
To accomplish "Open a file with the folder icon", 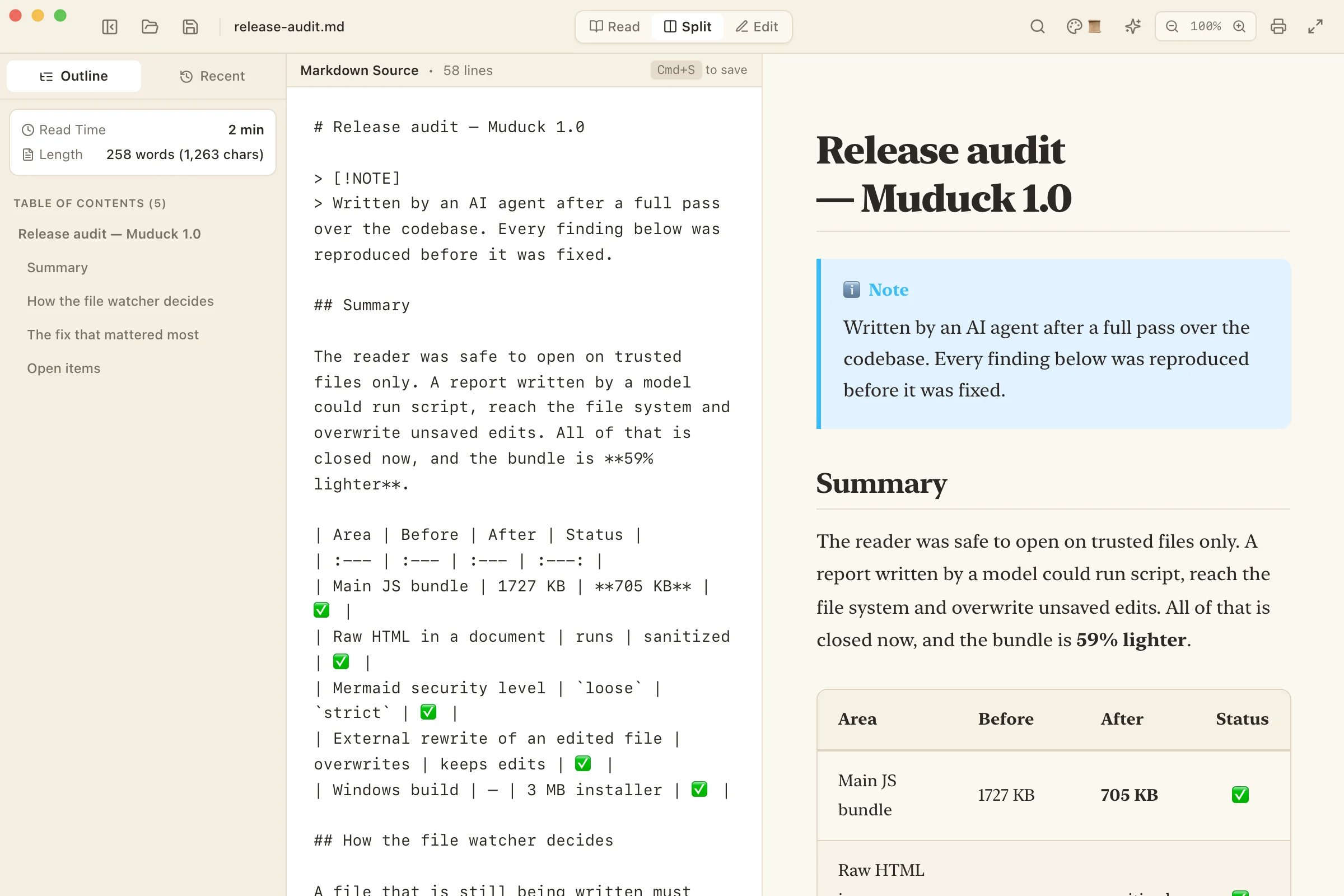I will click(150, 27).
